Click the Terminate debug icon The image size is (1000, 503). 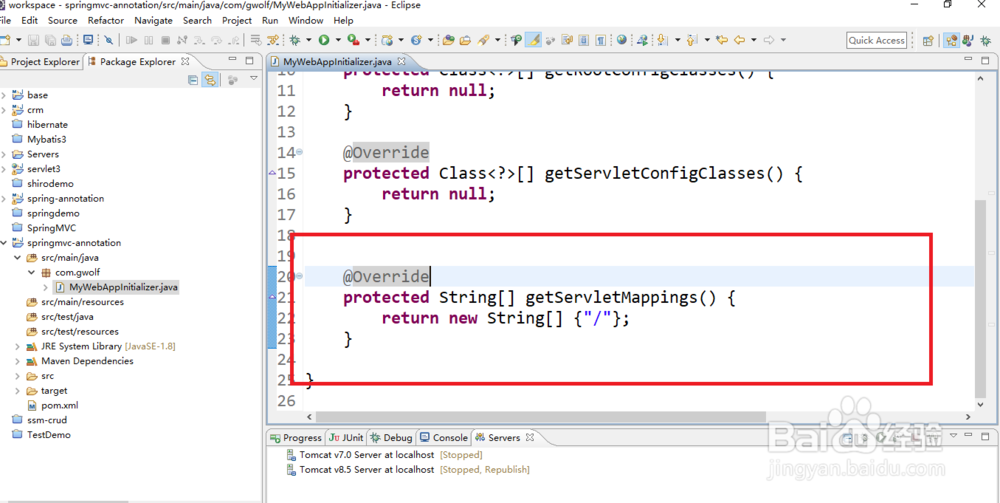pos(165,40)
